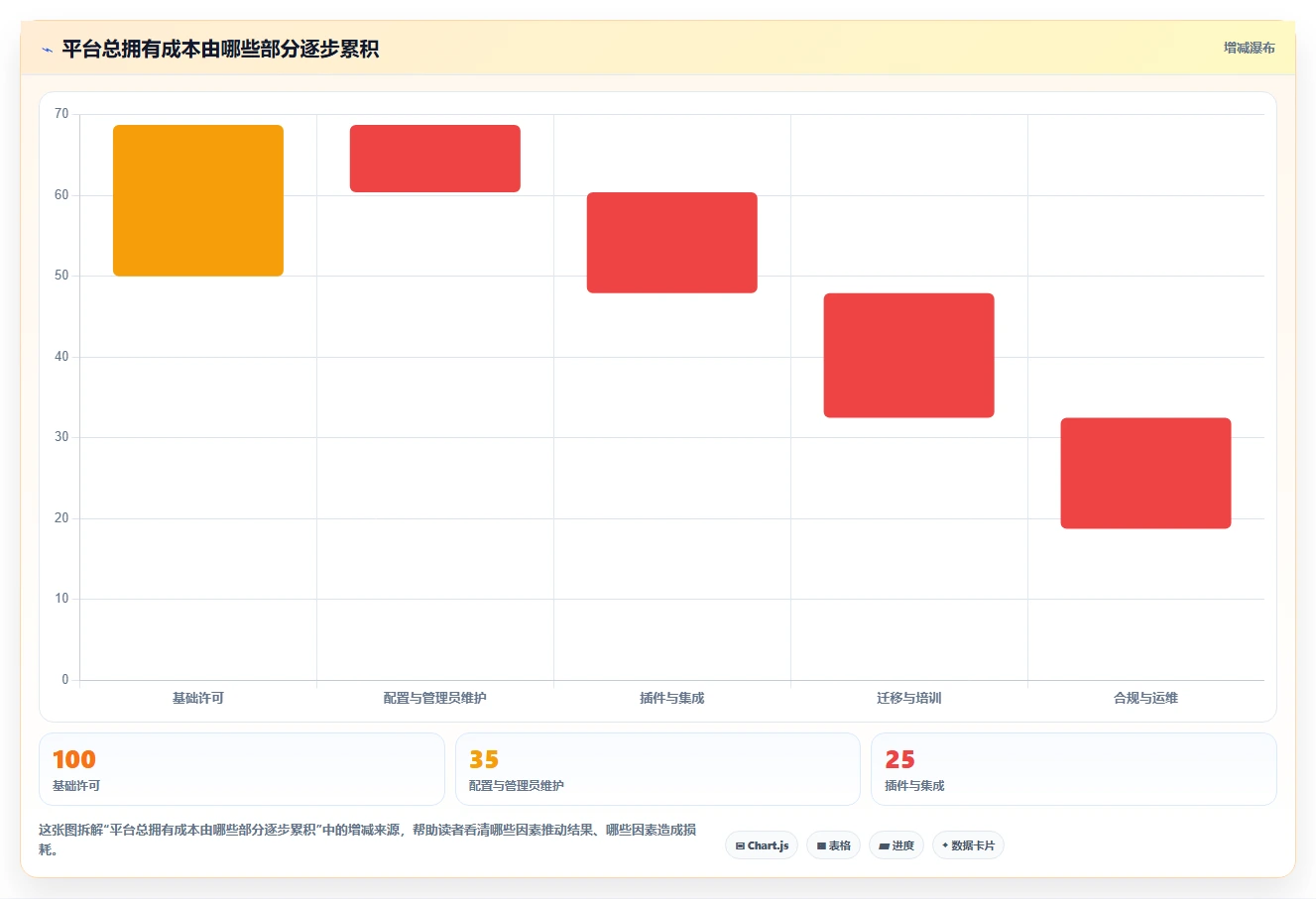Click the 配置与管理员维护 x-axis label

[435, 698]
